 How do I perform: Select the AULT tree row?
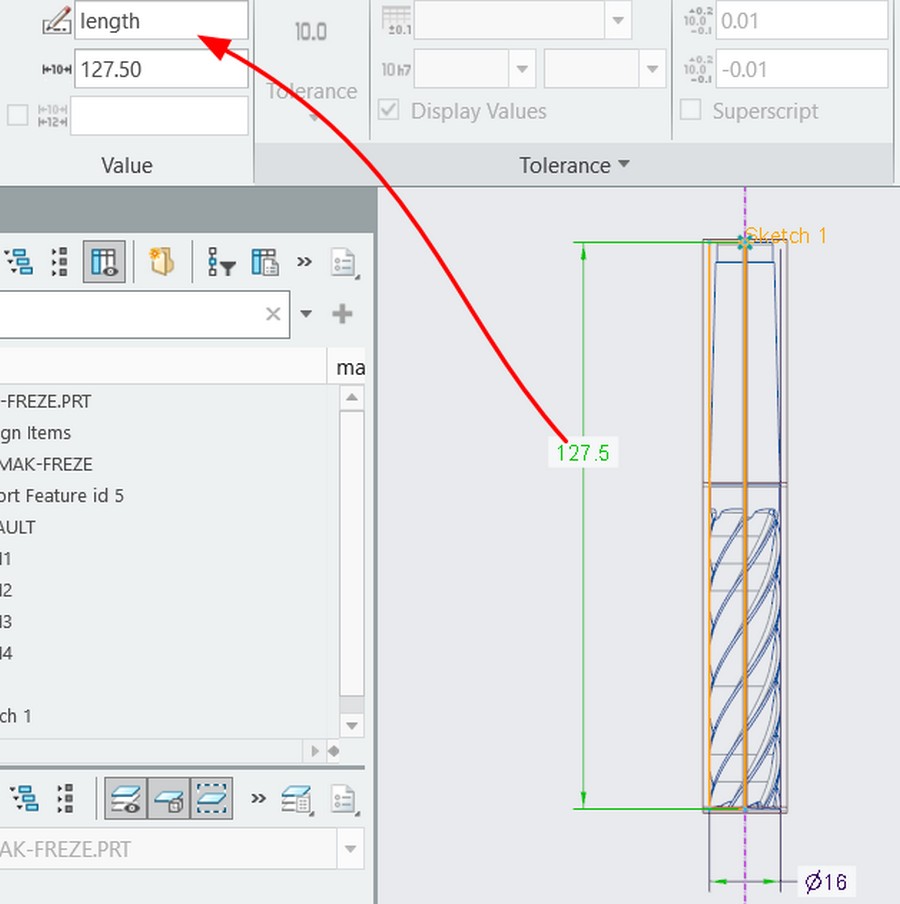pos(18,528)
